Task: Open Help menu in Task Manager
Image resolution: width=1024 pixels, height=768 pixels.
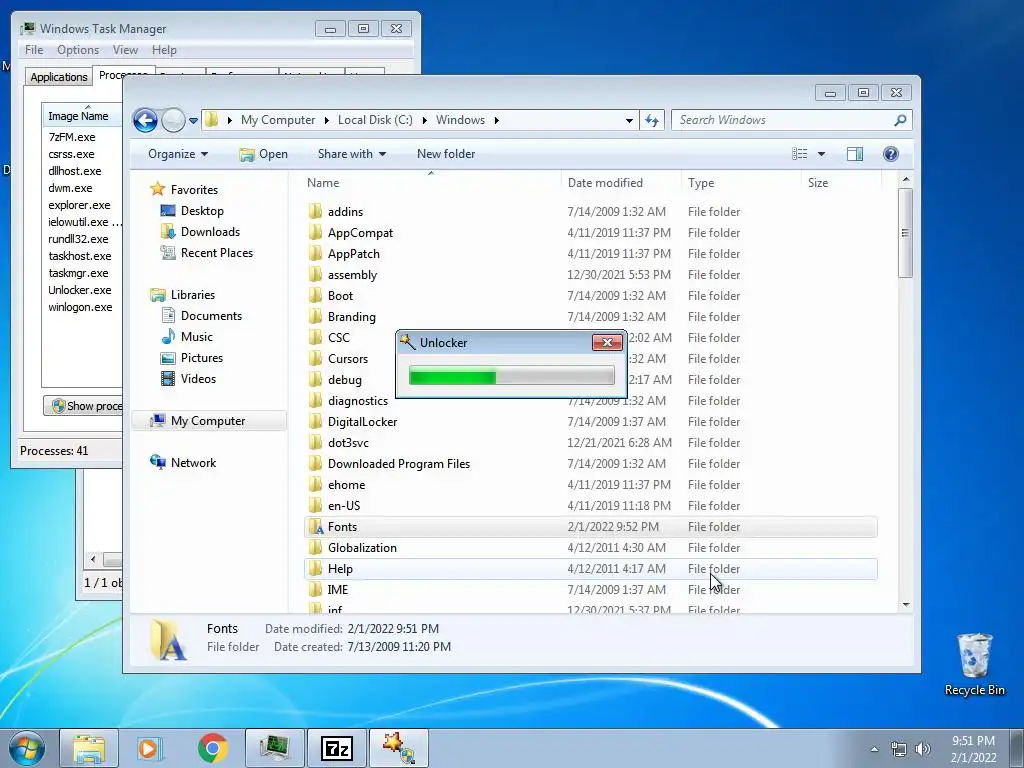Action: [164, 50]
